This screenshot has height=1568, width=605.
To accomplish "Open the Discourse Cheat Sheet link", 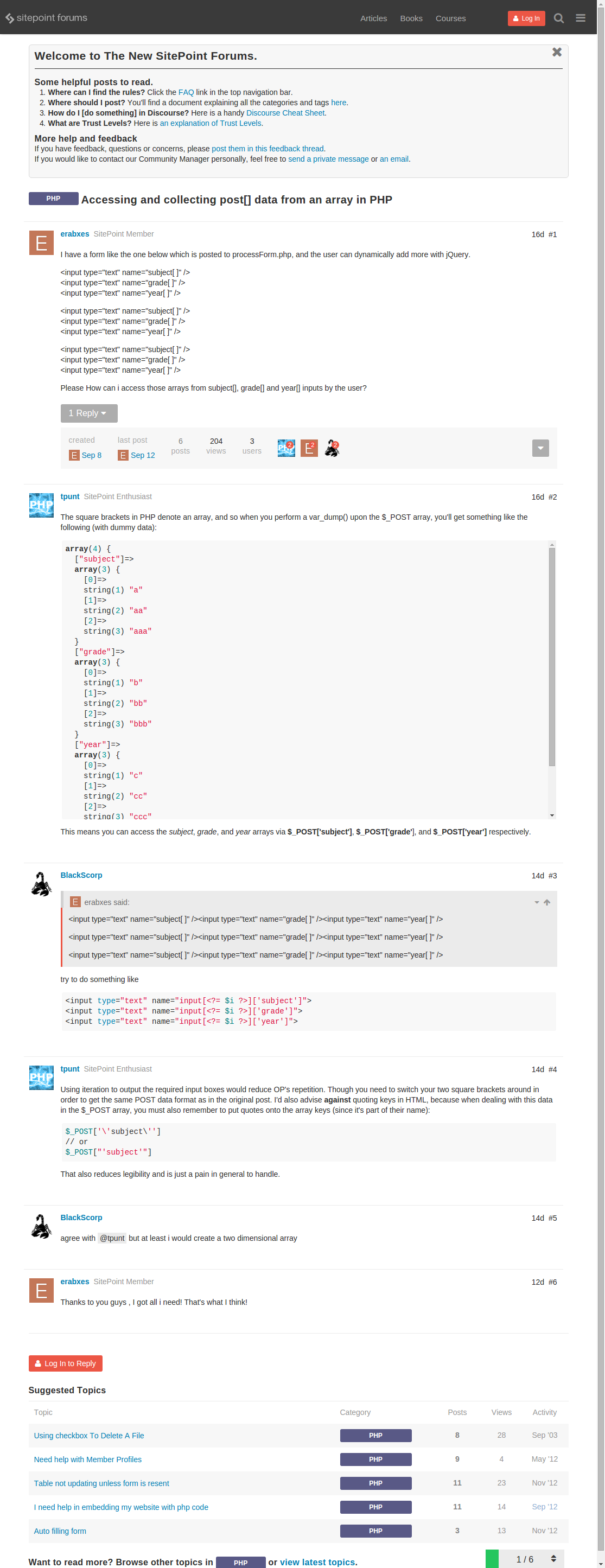I will (285, 113).
